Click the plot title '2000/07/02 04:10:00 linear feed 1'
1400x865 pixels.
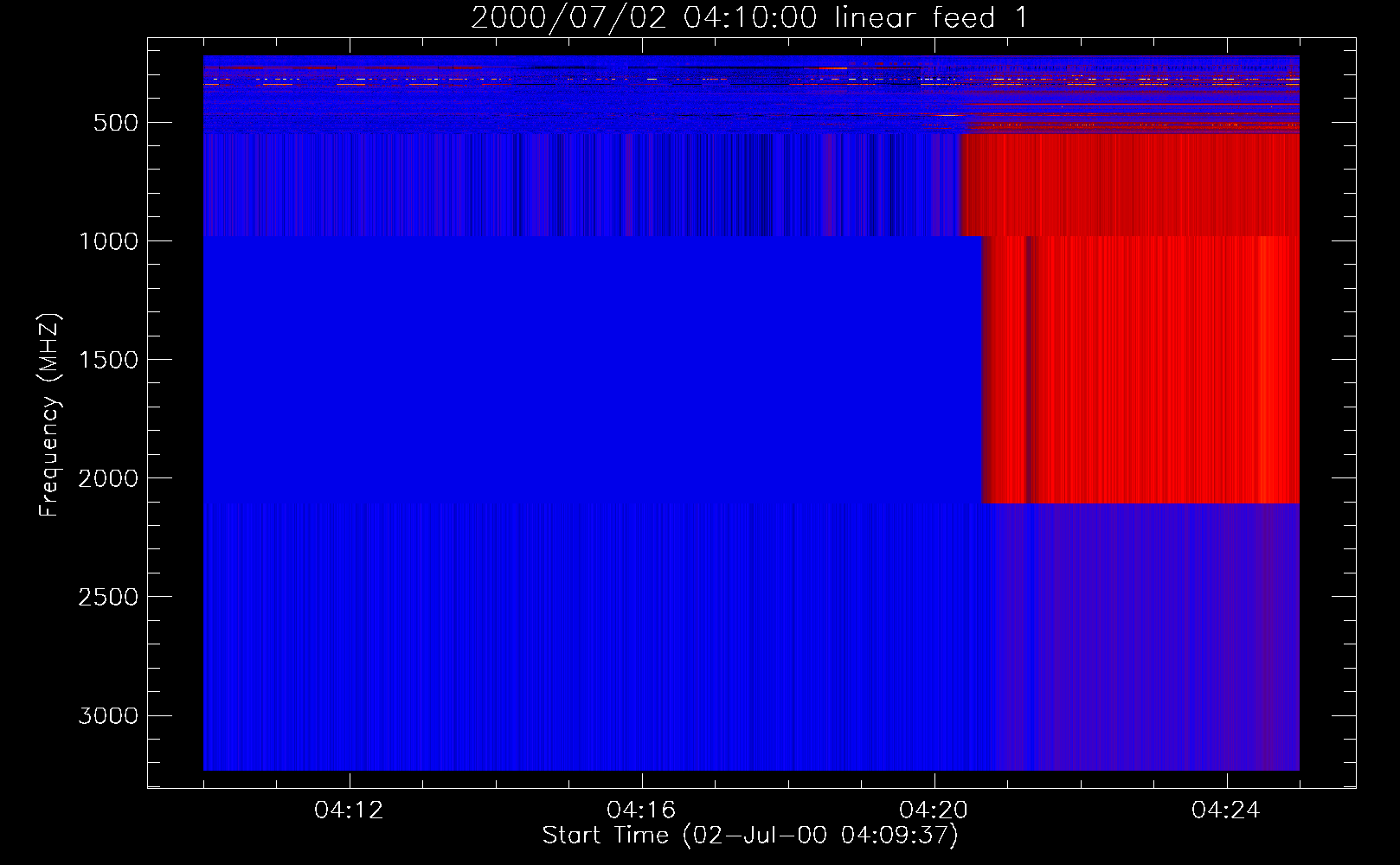tap(749, 17)
